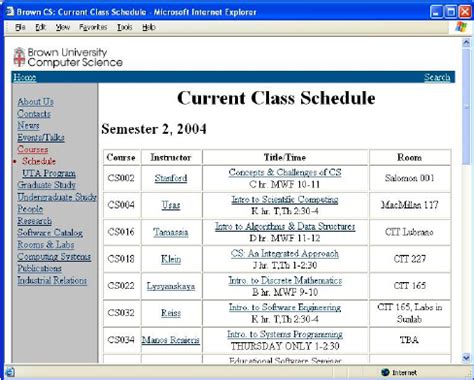This screenshot has height=380, width=474.
Task: Open the File menu
Action: (x=20, y=27)
